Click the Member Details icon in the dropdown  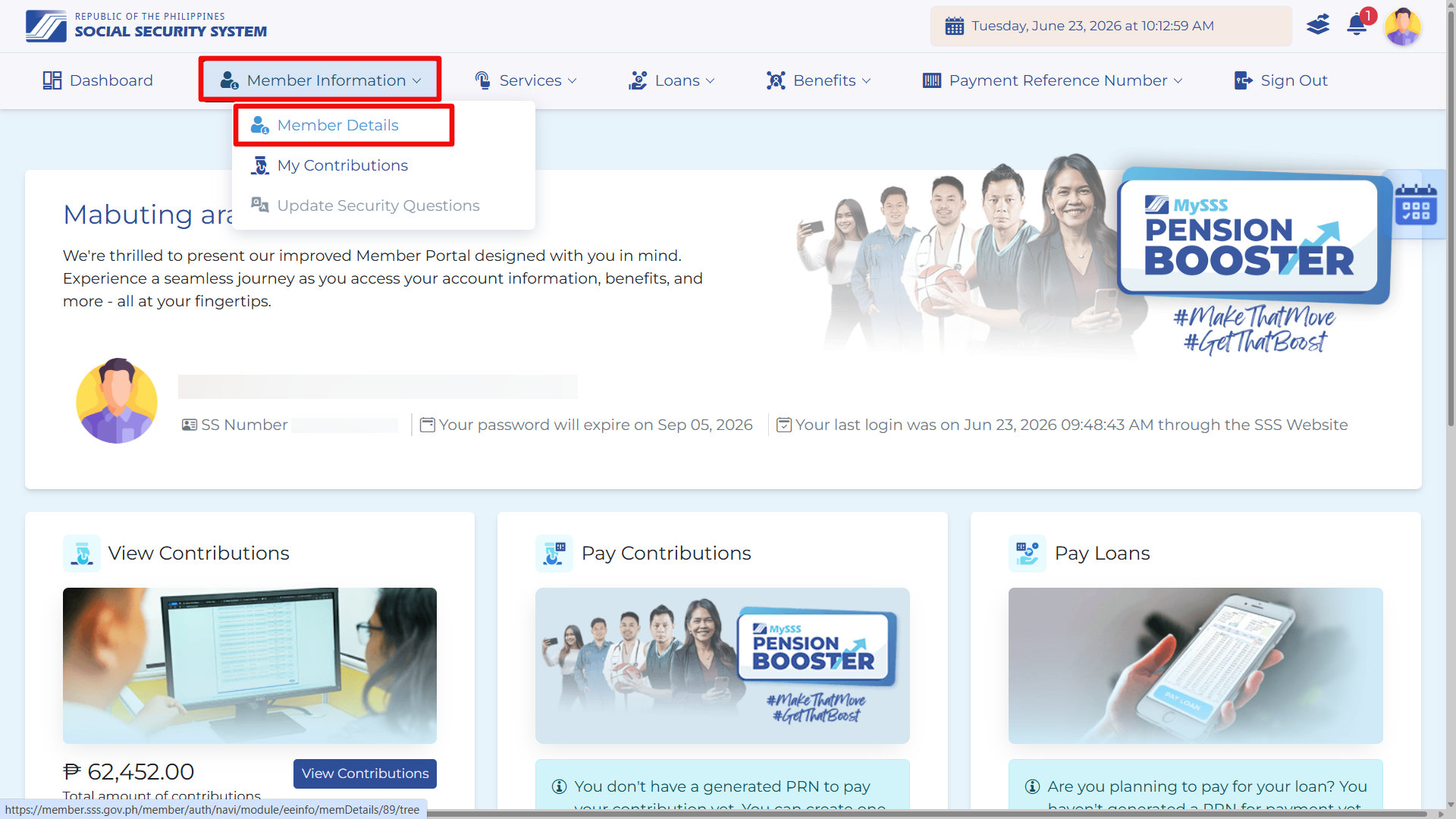point(259,125)
